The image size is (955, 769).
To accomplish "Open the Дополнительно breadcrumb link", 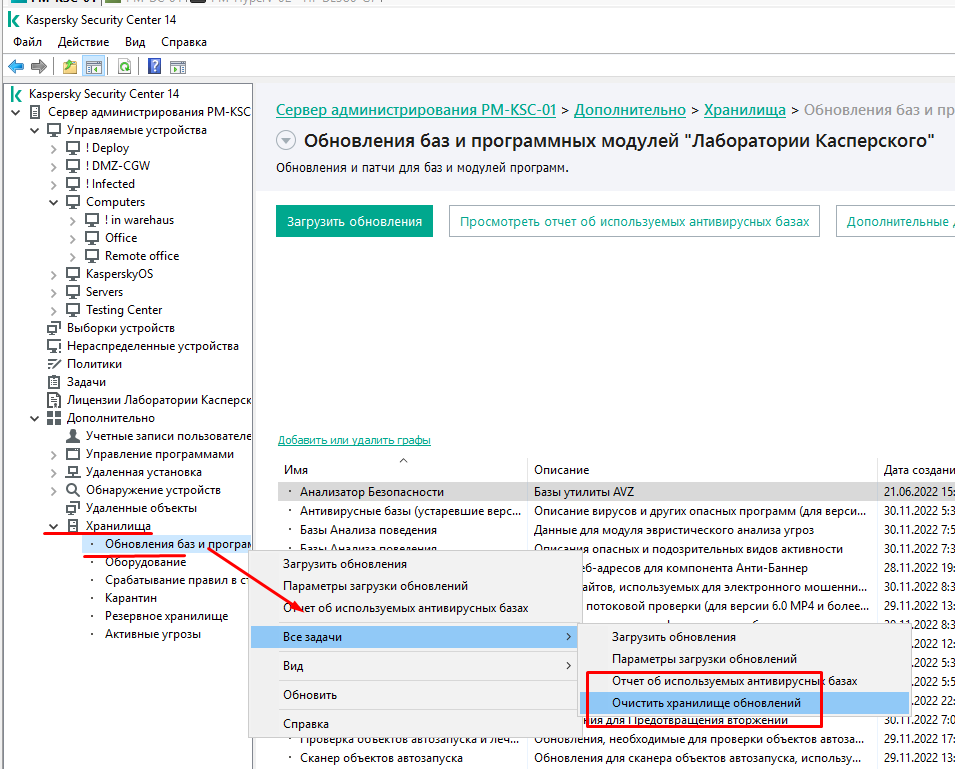I will (630, 110).
